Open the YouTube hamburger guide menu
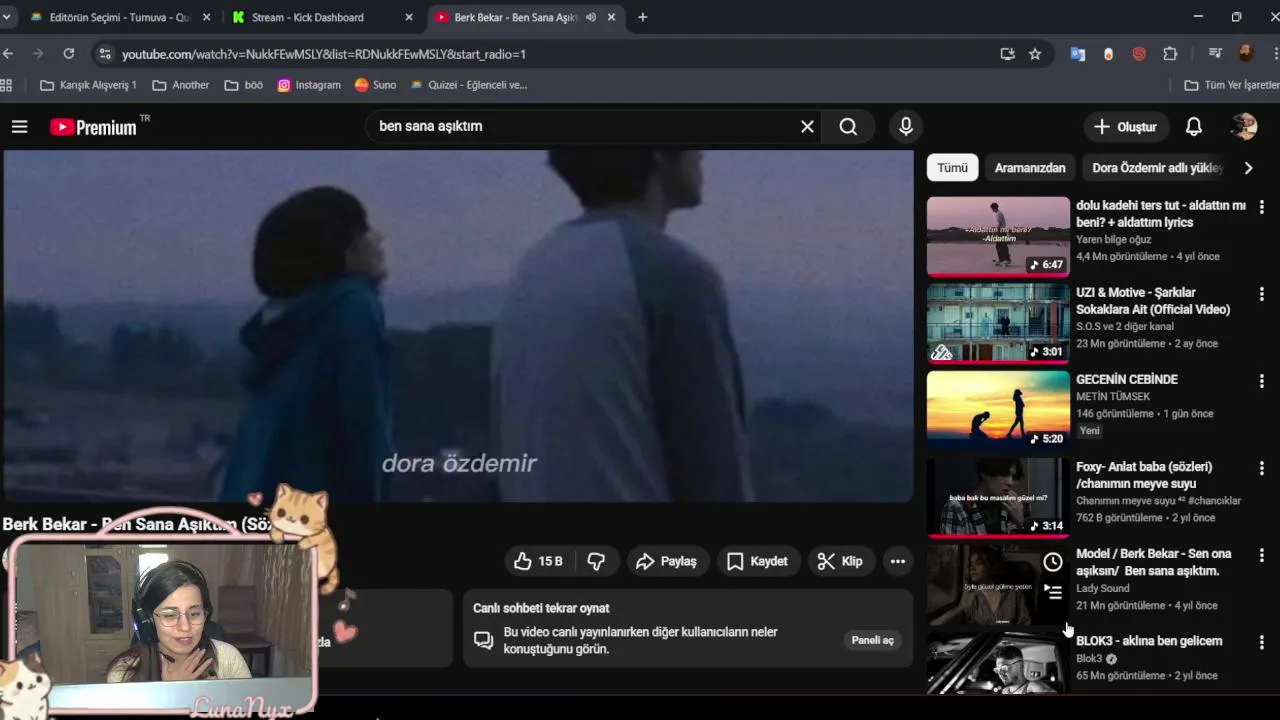The image size is (1280, 720). (x=19, y=127)
